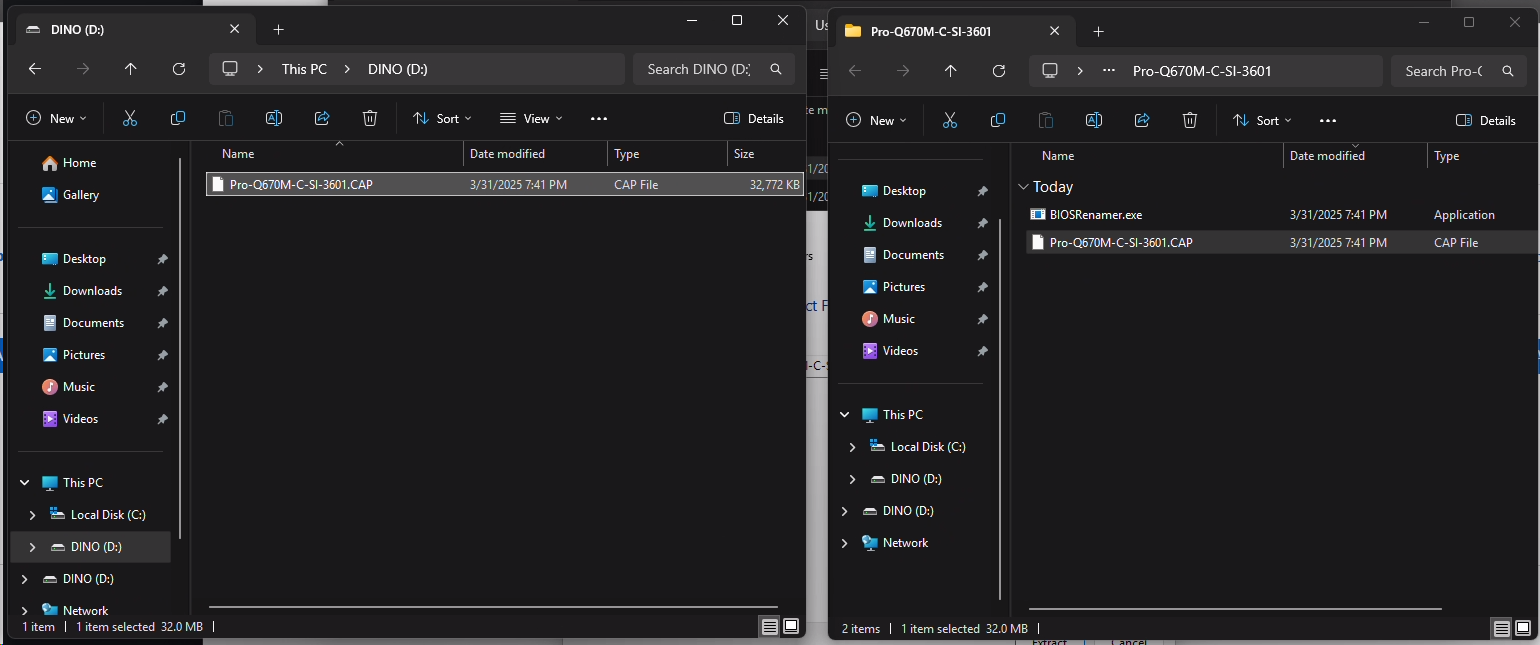Open new tab in Pro-Q670M-C-SI-3601 window

pyautogui.click(x=1098, y=31)
